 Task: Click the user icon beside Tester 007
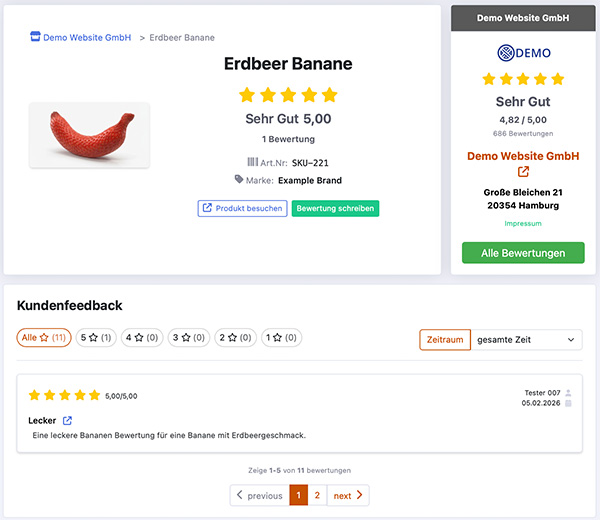(x=569, y=393)
